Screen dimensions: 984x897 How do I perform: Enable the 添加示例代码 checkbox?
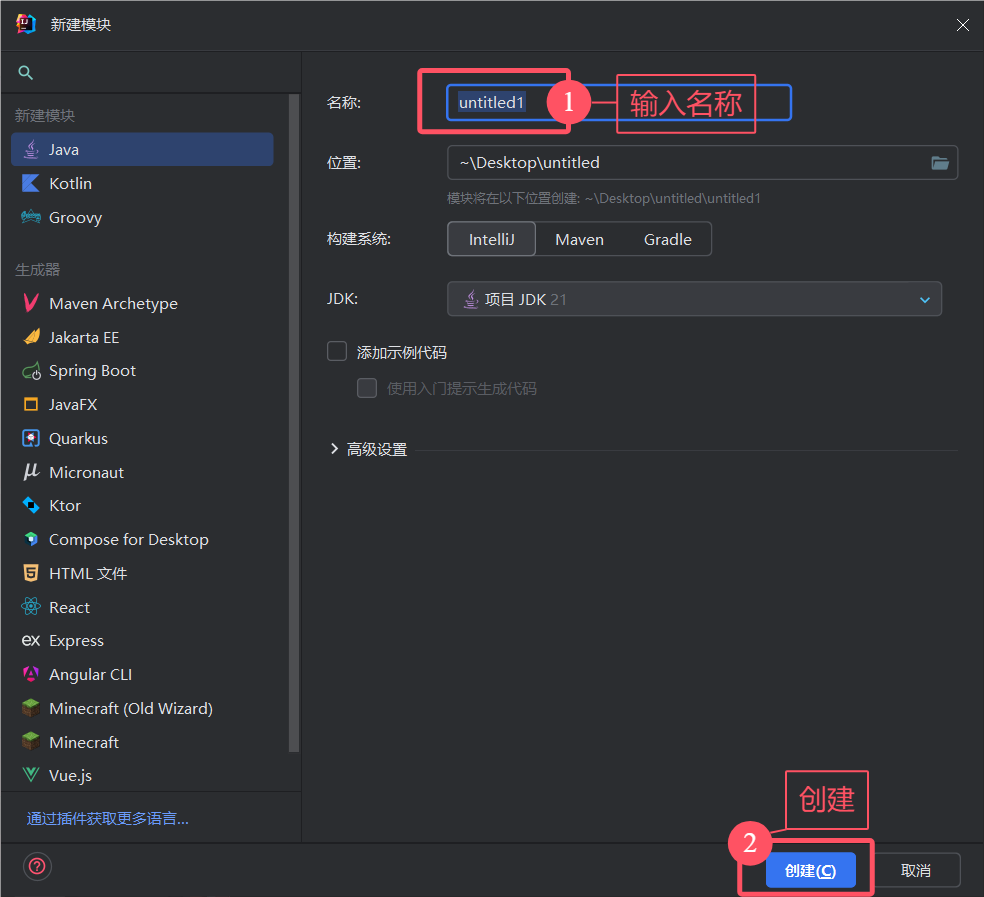(338, 352)
